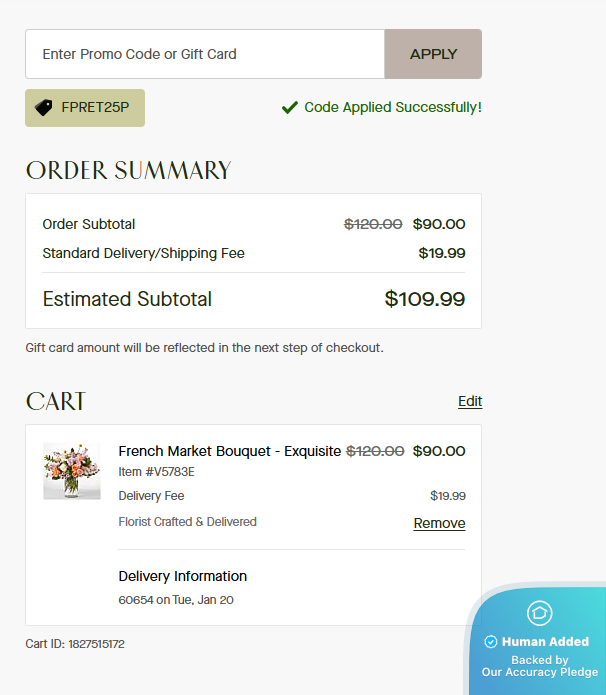Screen dimensions: 606x695
Task: Click the FPRET25P promo code chip
Action: [x=85, y=108]
